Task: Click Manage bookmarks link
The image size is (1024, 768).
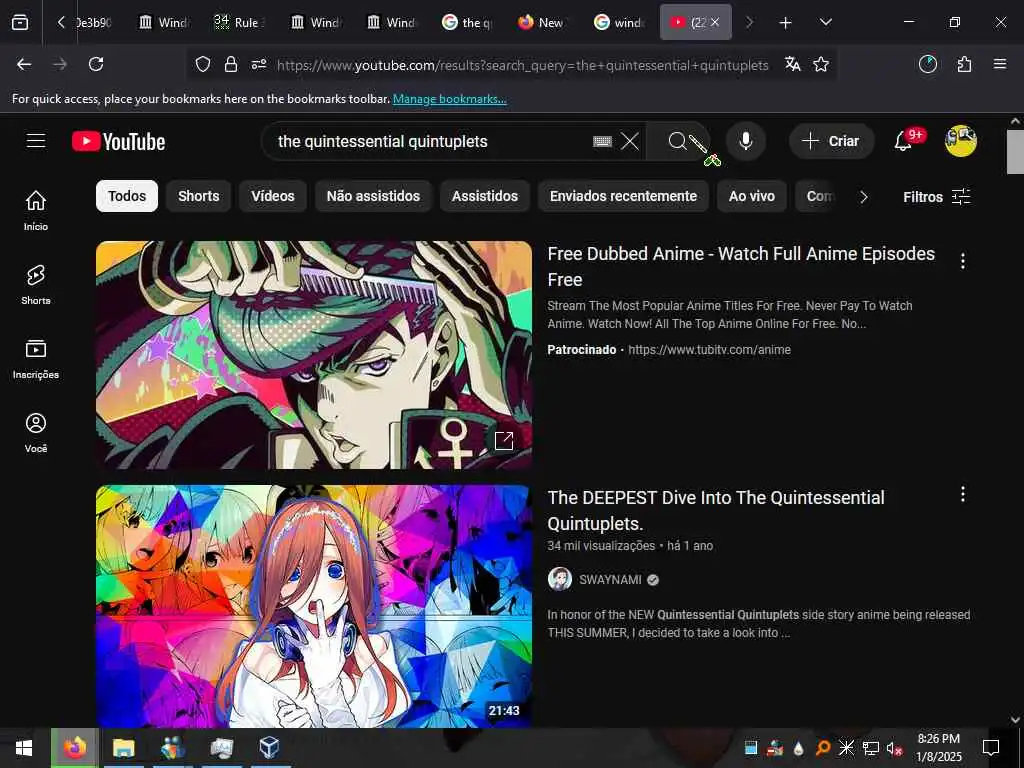Action: pyautogui.click(x=449, y=99)
